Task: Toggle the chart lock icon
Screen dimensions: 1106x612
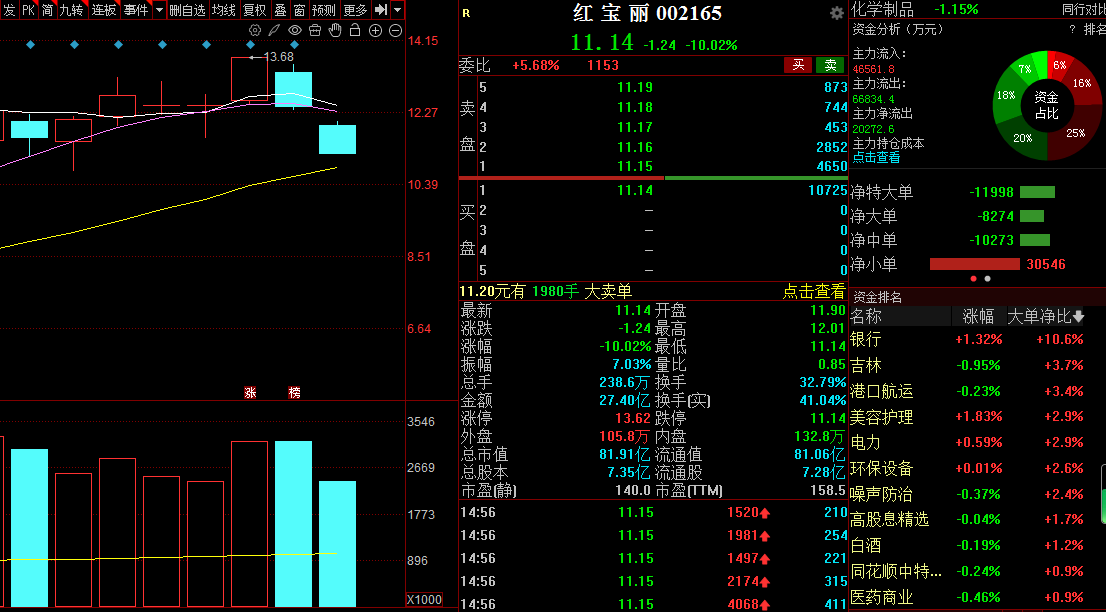Action: (355, 30)
